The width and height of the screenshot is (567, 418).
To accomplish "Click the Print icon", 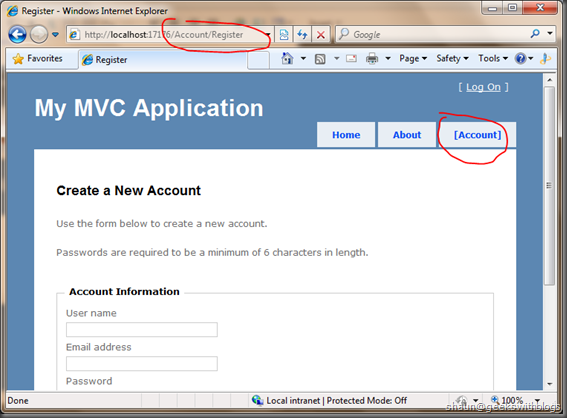I will pyautogui.click(x=372, y=58).
